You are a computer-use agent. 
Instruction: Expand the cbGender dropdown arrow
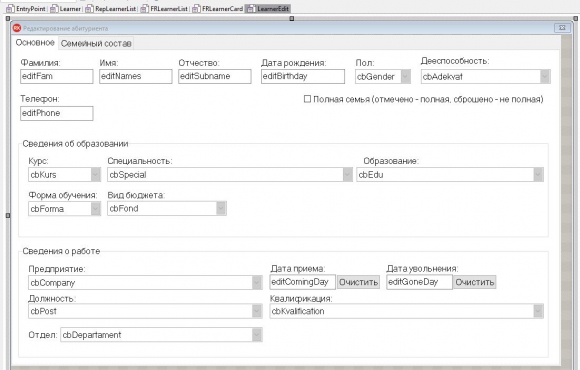pos(405,77)
